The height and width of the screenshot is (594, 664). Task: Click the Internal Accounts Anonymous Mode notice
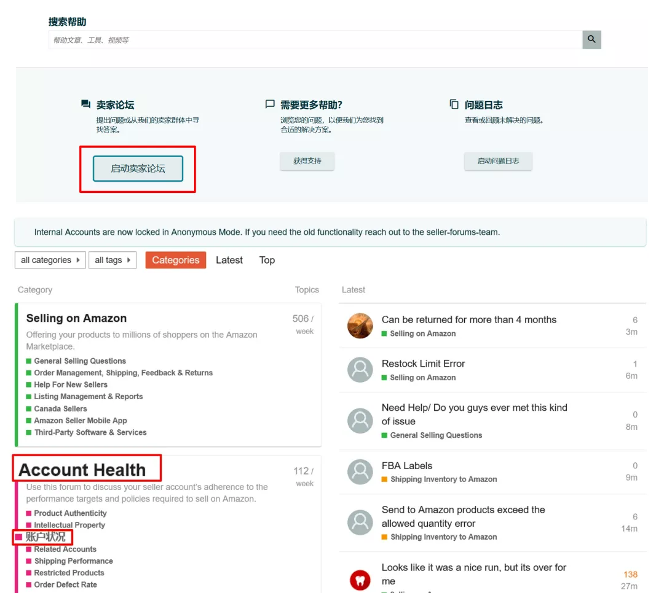coord(330,232)
